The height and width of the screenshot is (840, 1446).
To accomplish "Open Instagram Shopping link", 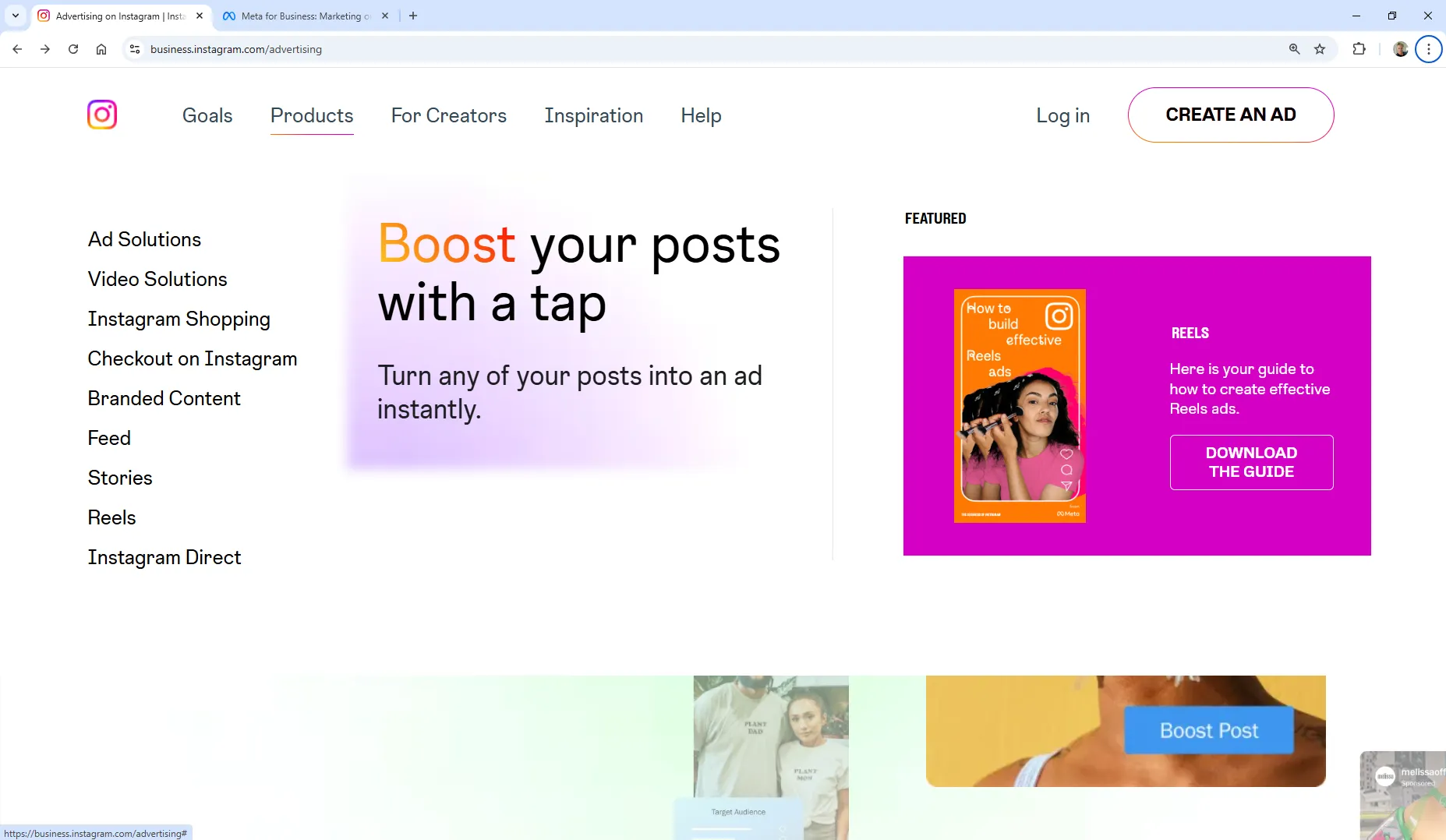I will (179, 319).
